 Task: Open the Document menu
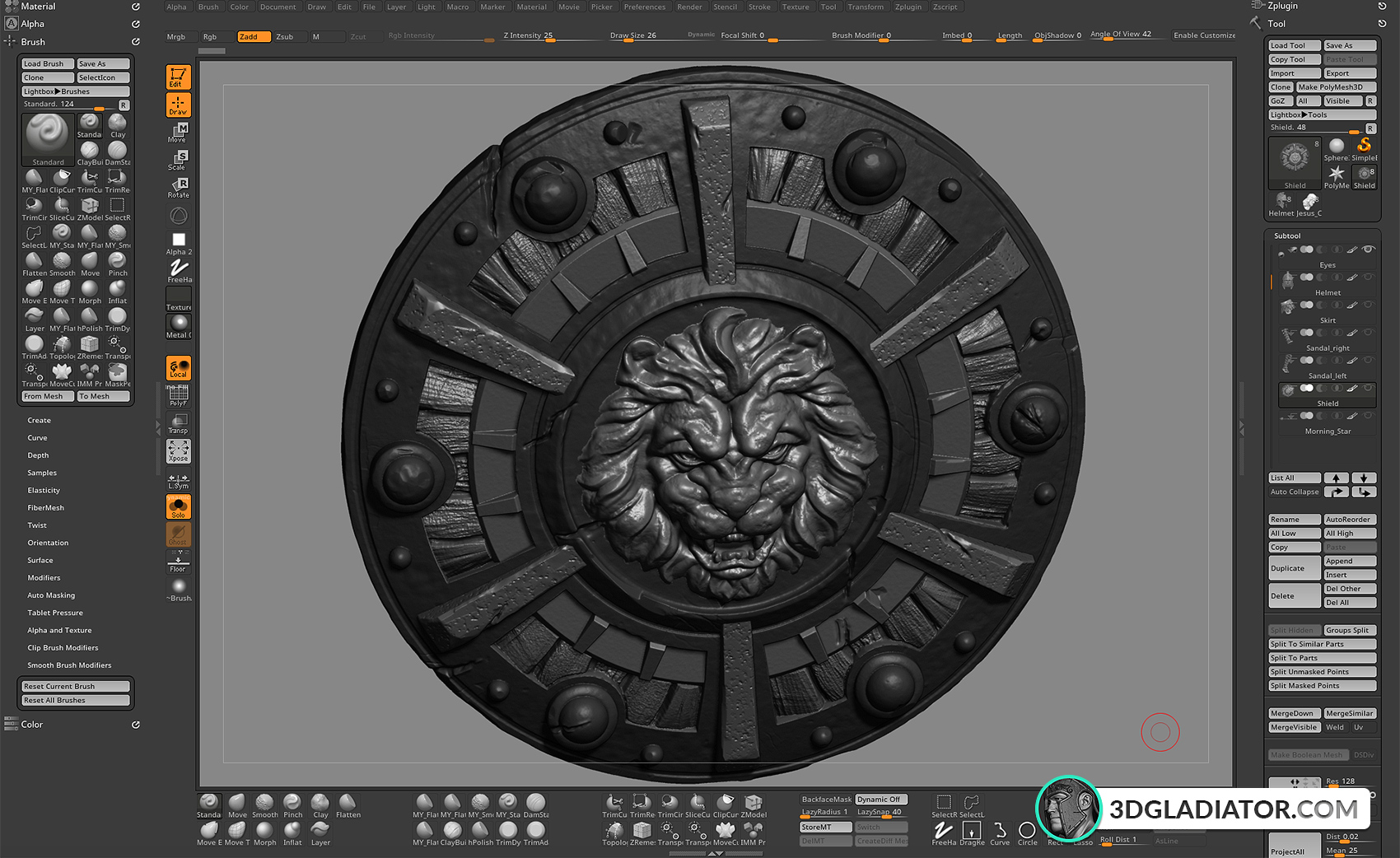click(x=278, y=7)
